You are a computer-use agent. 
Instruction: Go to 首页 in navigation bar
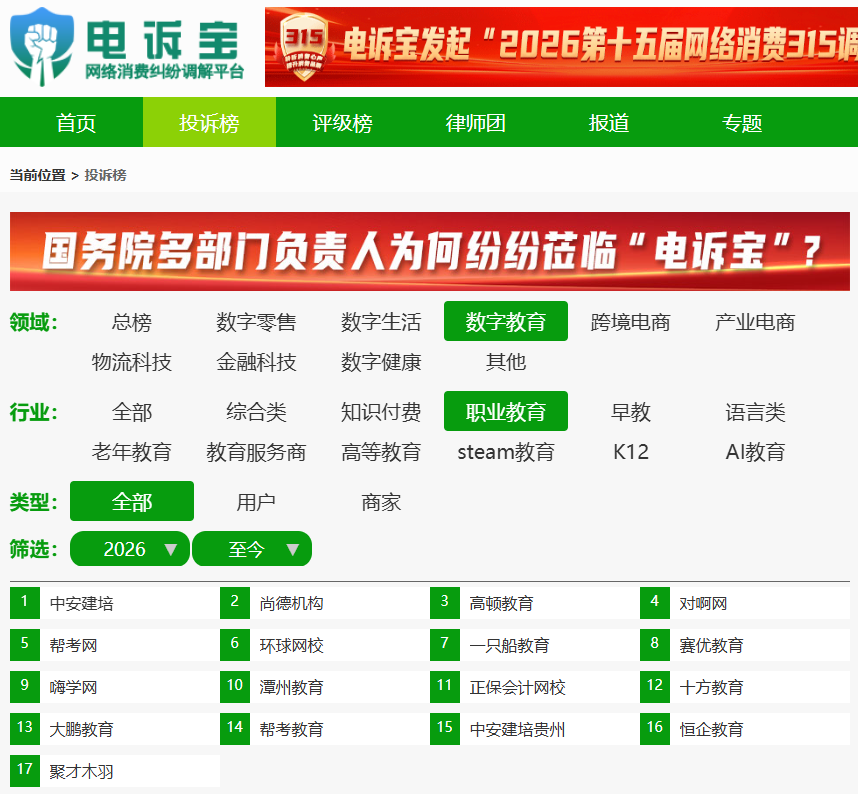76,123
